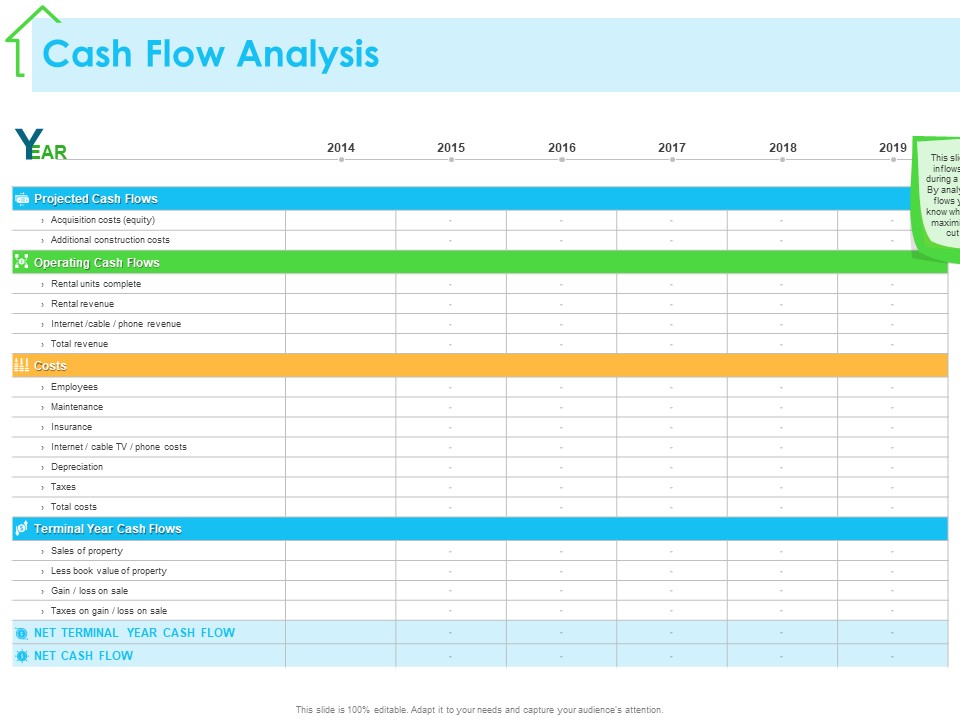Image resolution: width=960 pixels, height=720 pixels.
Task: Select the 2014 year column header
Action: (x=341, y=148)
